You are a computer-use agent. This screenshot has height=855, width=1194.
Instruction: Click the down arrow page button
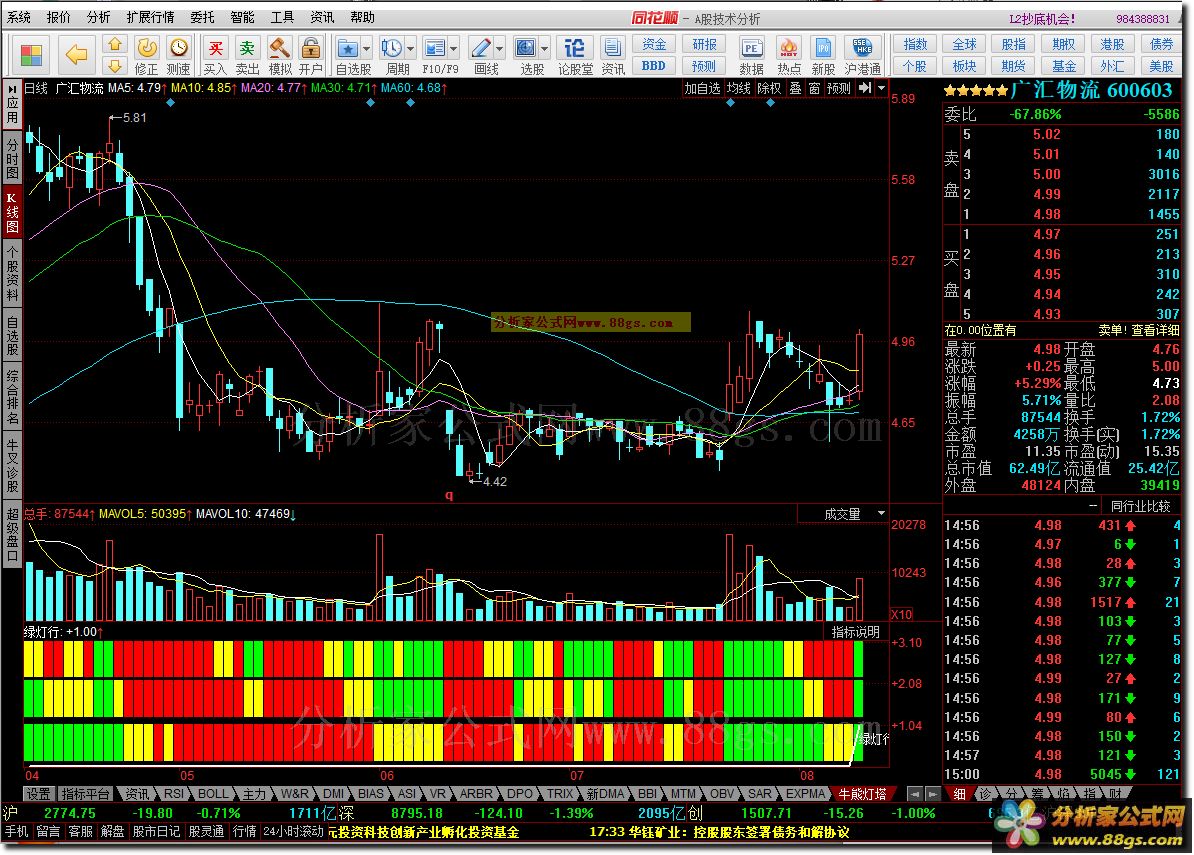point(114,65)
